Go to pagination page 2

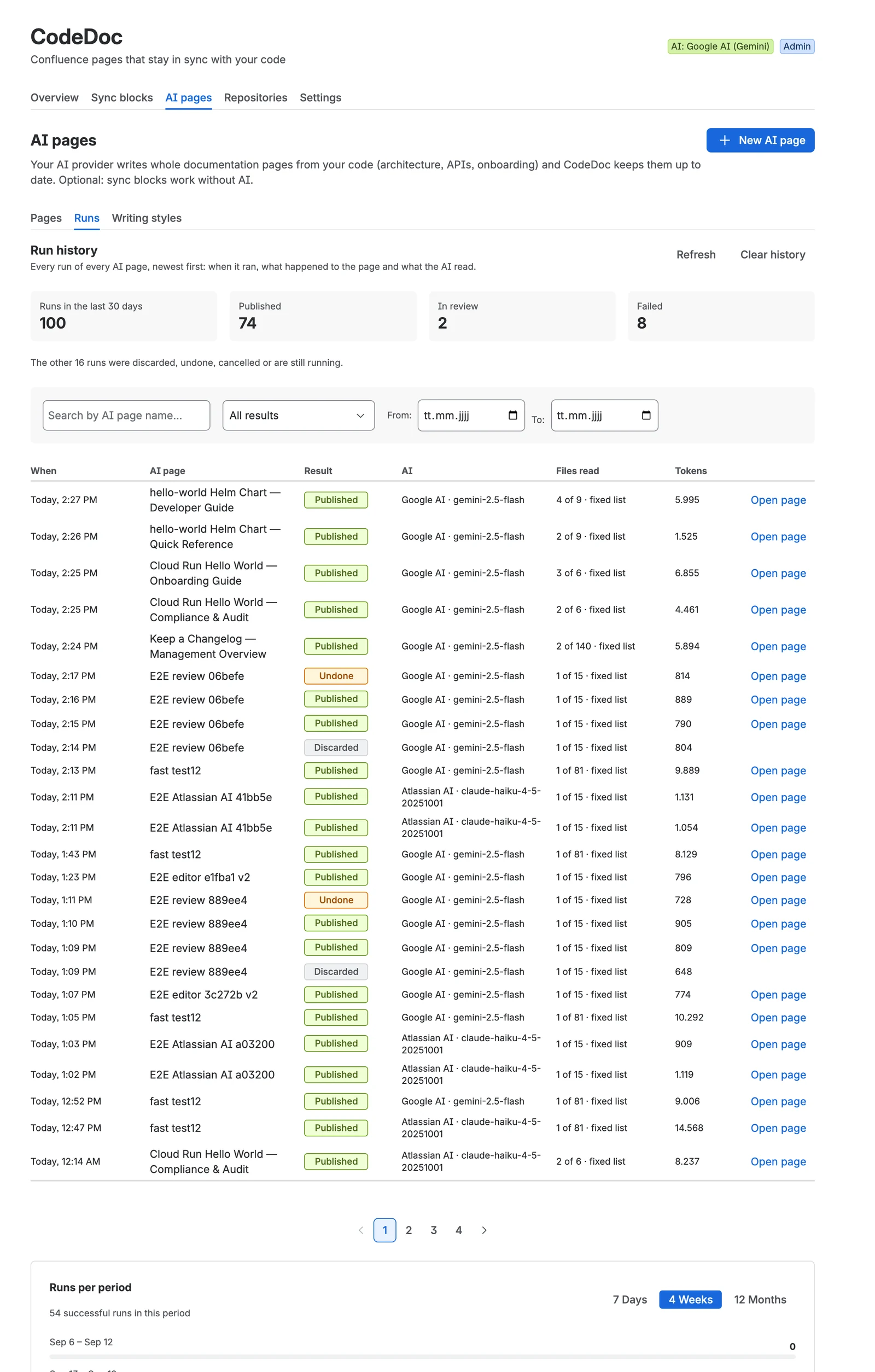tap(409, 1230)
